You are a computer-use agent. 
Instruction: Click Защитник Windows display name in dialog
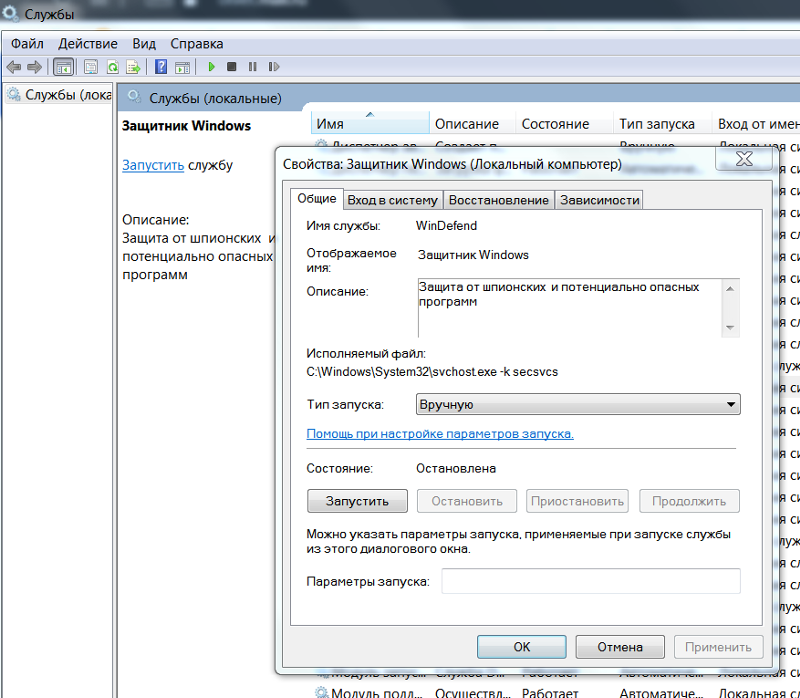tap(473, 255)
